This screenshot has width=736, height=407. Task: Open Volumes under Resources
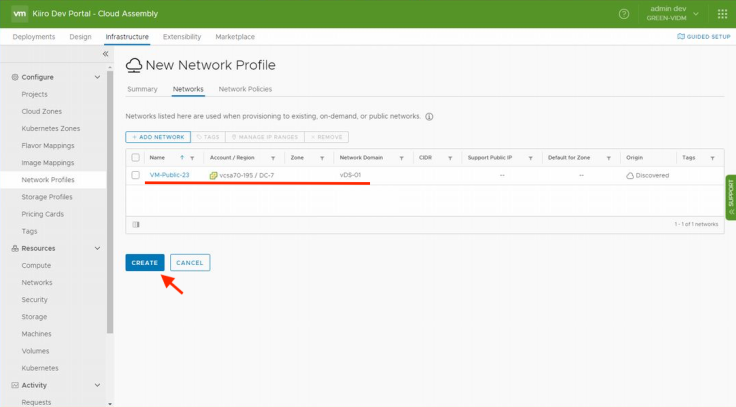click(35, 351)
